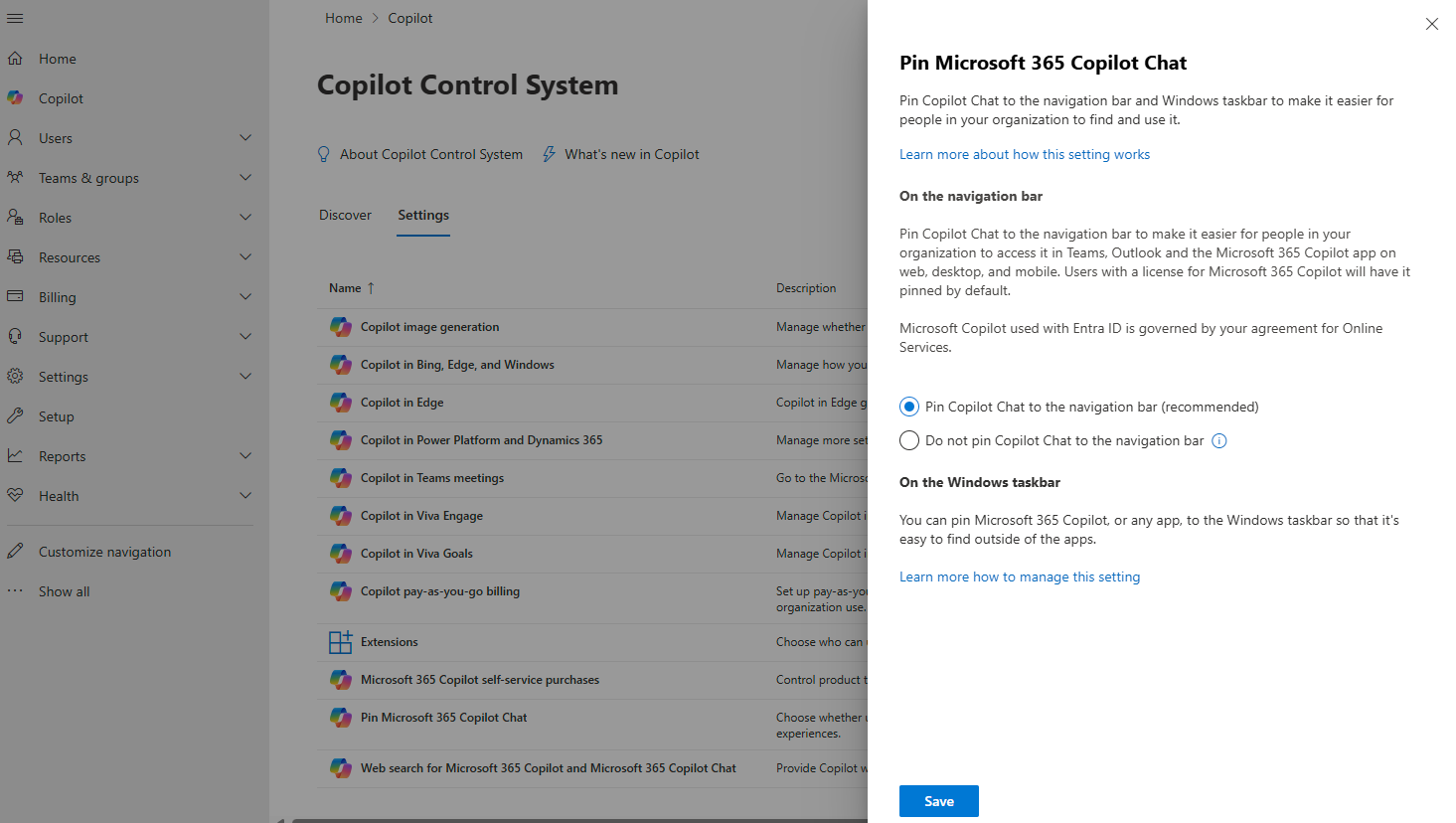Open Learn more about how this setting works
Image resolution: width=1456 pixels, height=823 pixels.
[x=1025, y=154]
